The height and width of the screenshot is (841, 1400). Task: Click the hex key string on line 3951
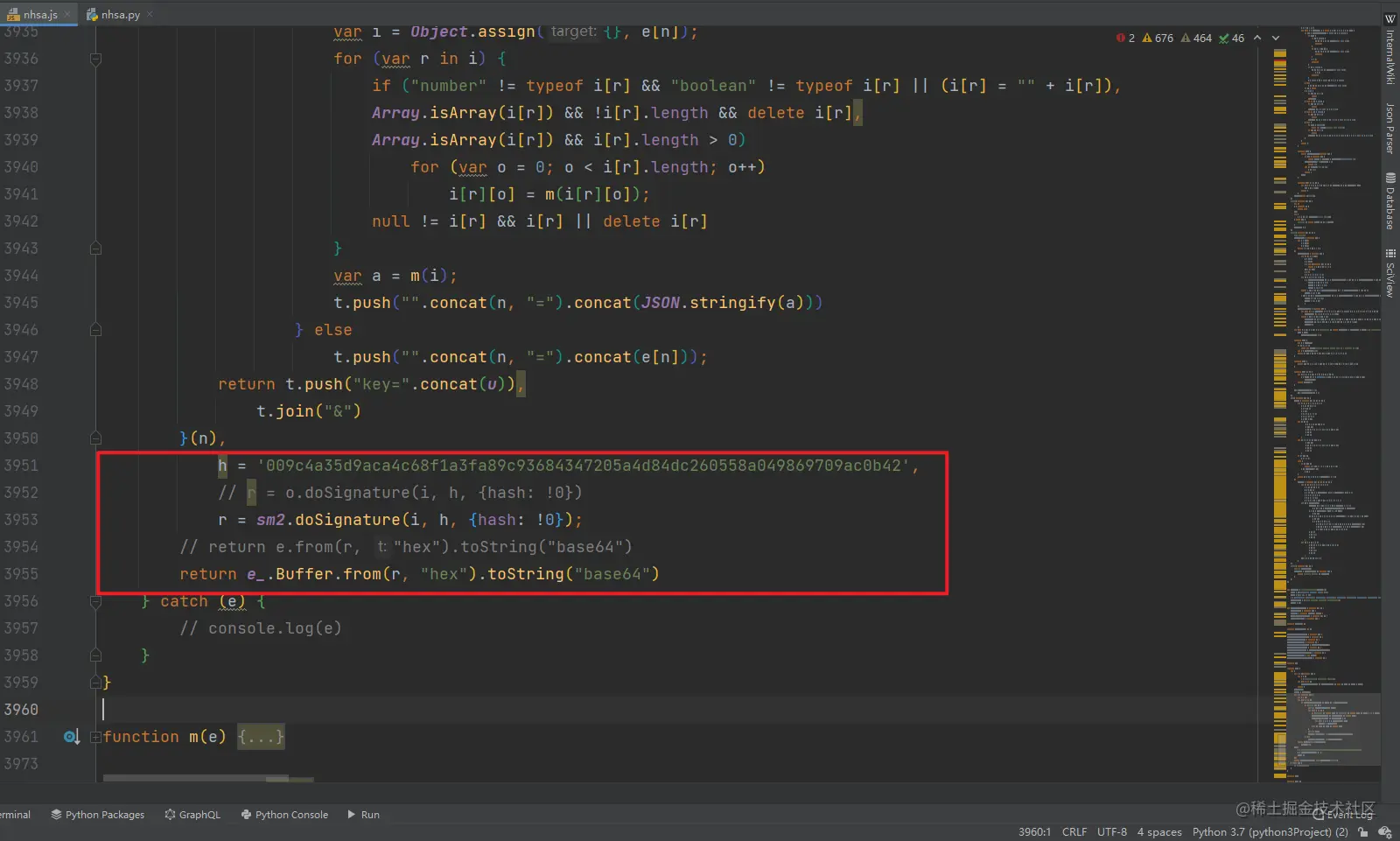(x=584, y=466)
